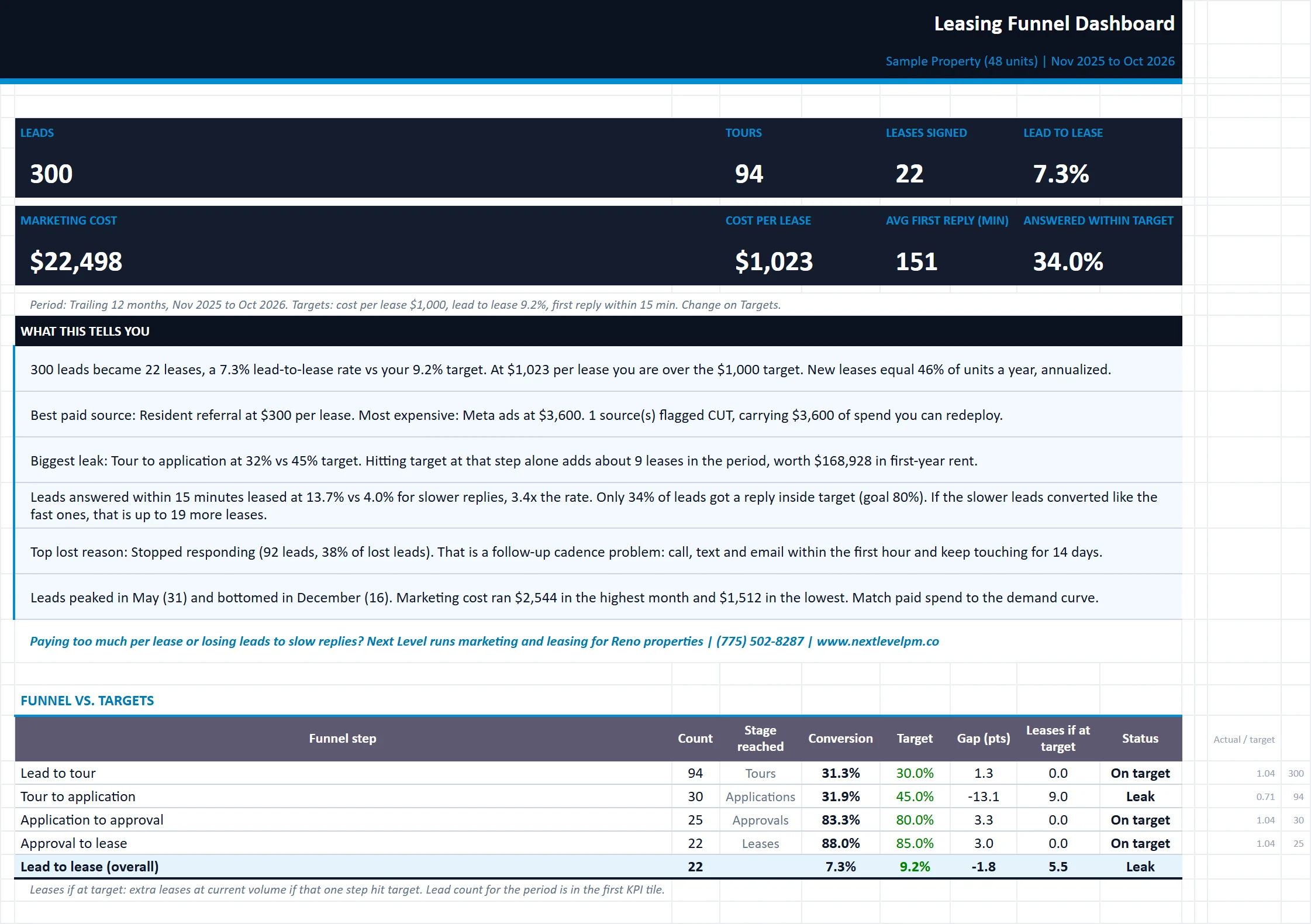Image resolution: width=1311 pixels, height=924 pixels.
Task: Click the Marketing Cost $22,498 value
Action: (x=76, y=261)
